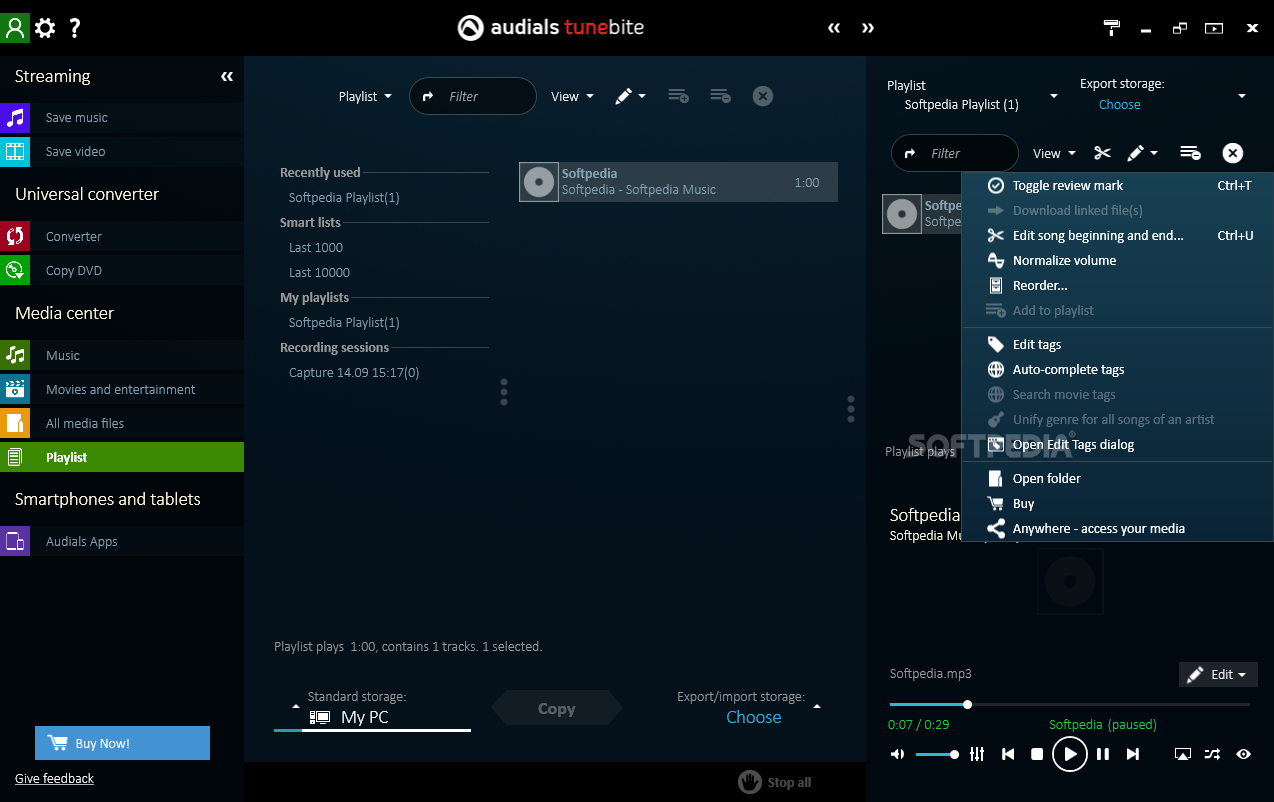Choose Open folder
Viewport: 1274px width, 802px height.
pyautogui.click(x=1117, y=478)
